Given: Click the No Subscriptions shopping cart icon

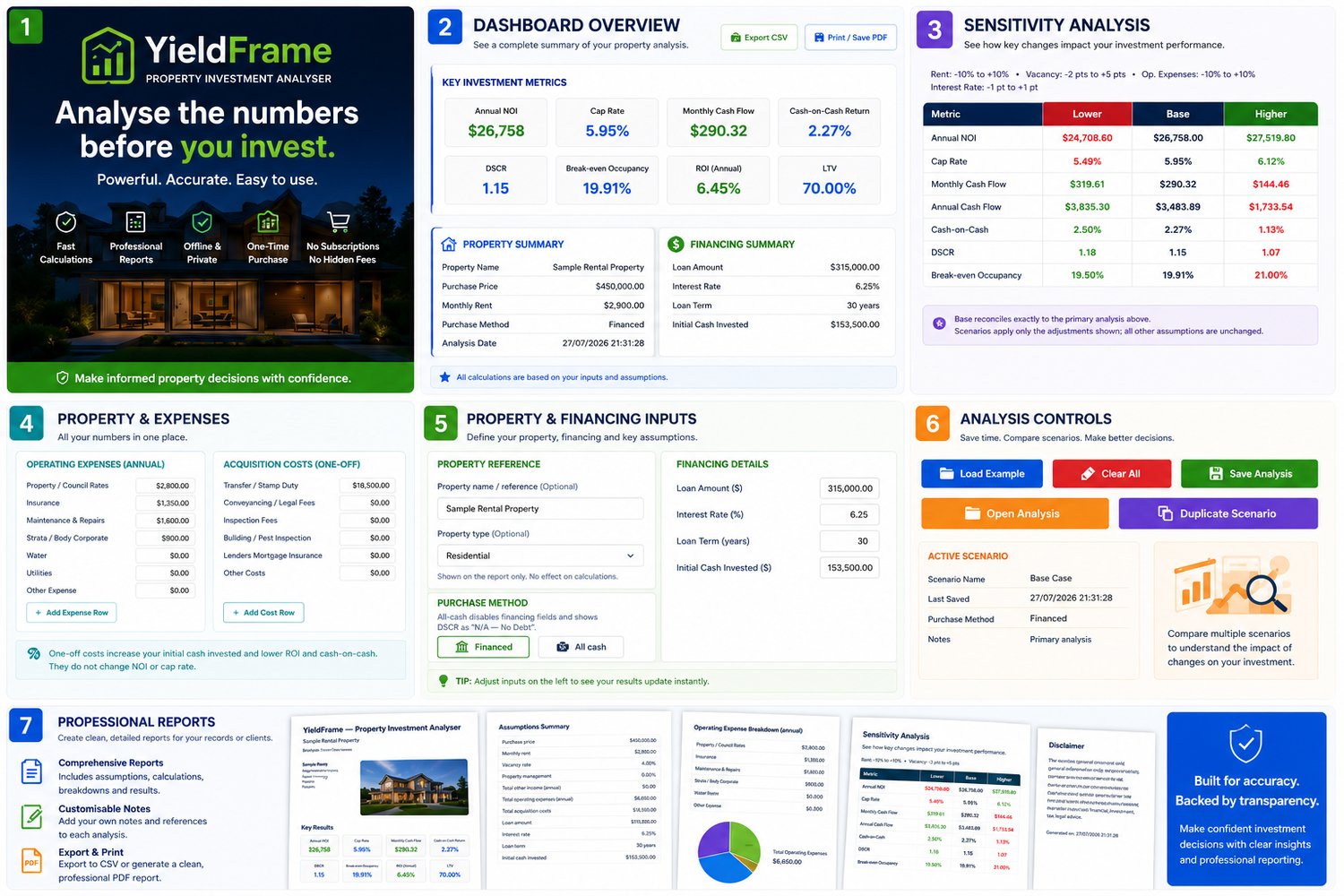Looking at the screenshot, I should click(339, 221).
